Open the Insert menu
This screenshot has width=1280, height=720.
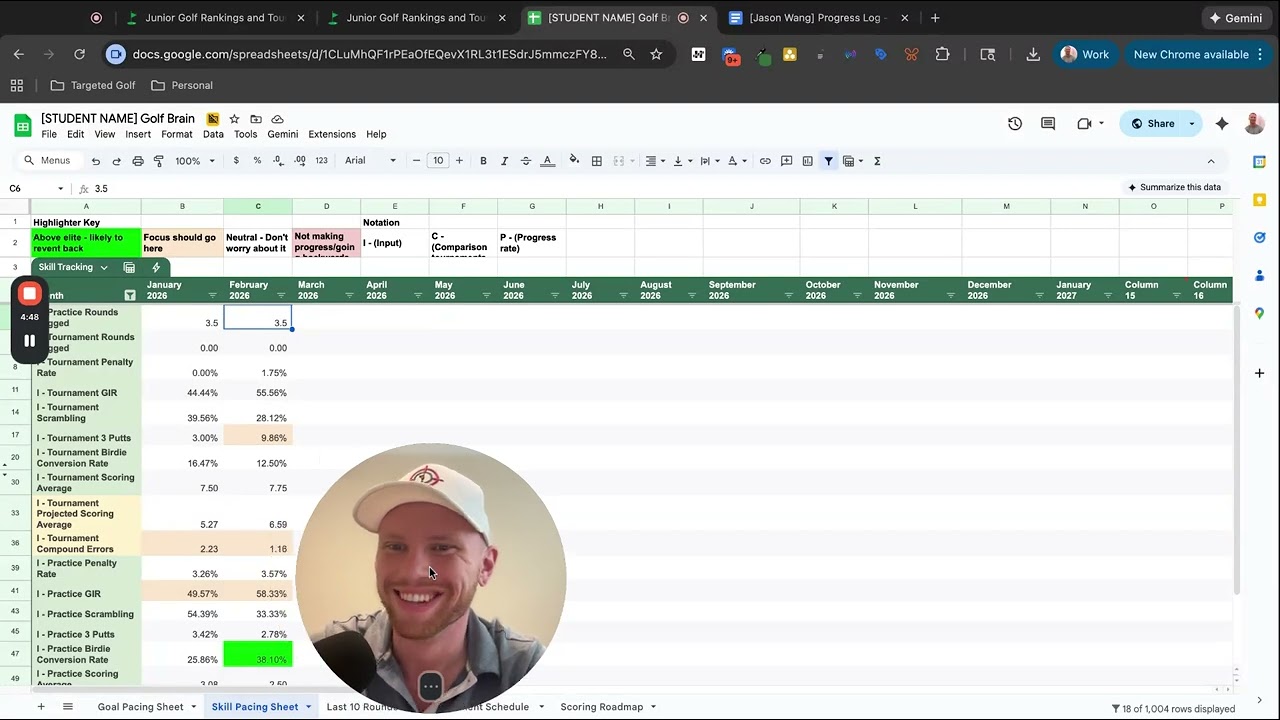tap(138, 134)
